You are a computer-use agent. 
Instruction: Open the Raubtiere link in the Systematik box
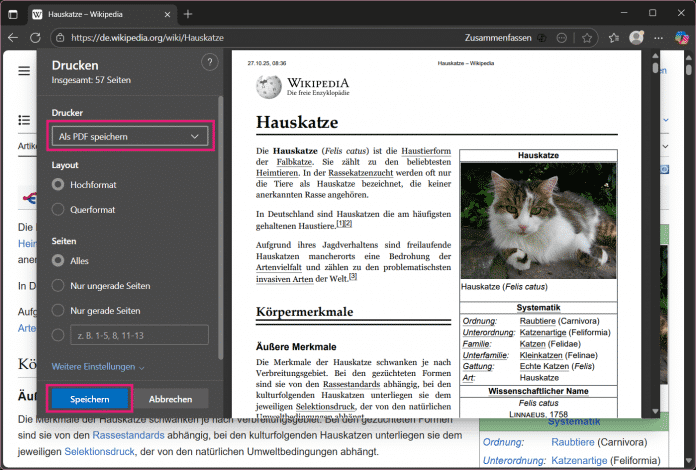tap(573, 442)
